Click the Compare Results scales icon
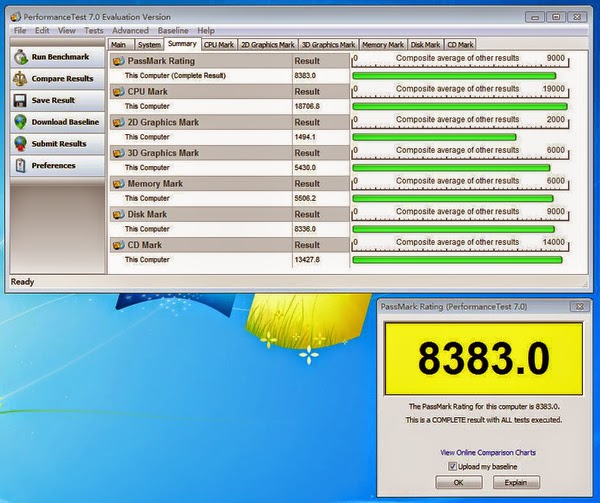Screen dimensions: 600x503 (x=20, y=78)
